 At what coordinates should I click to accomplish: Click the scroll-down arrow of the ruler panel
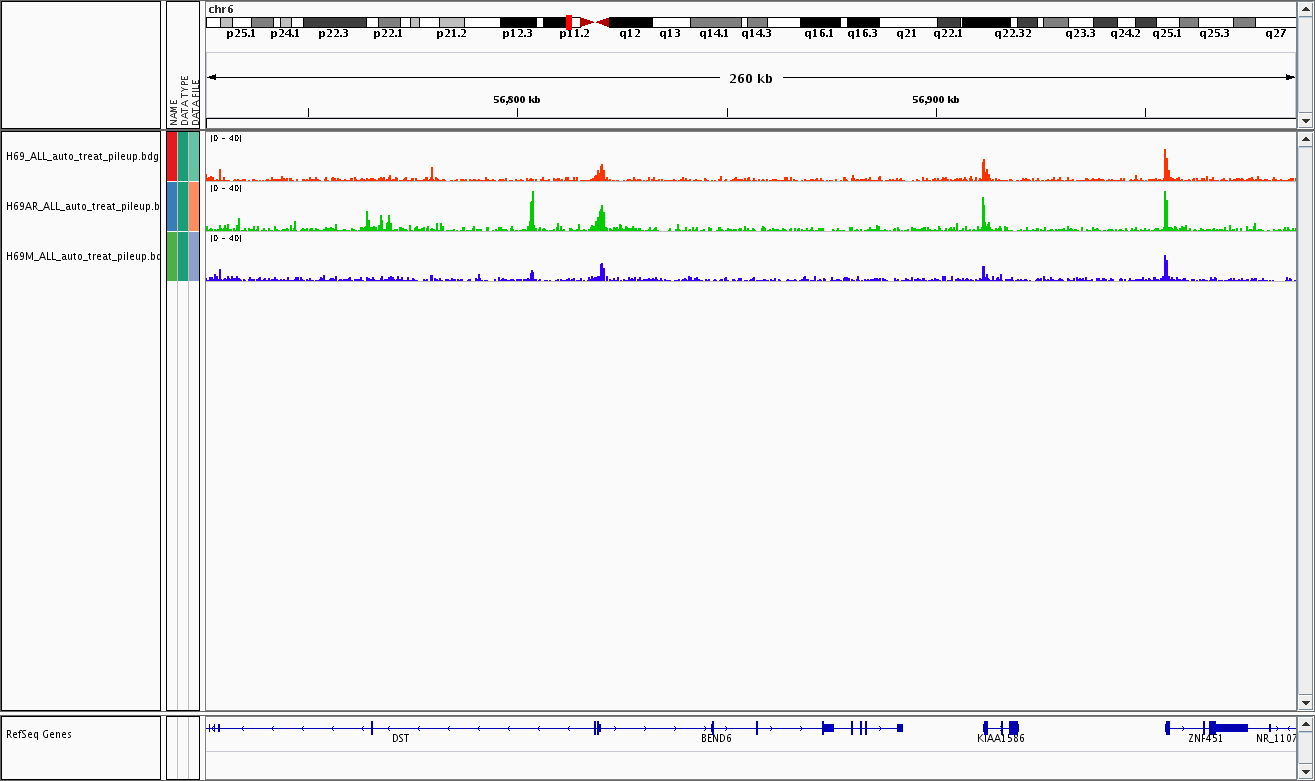(x=1304, y=120)
